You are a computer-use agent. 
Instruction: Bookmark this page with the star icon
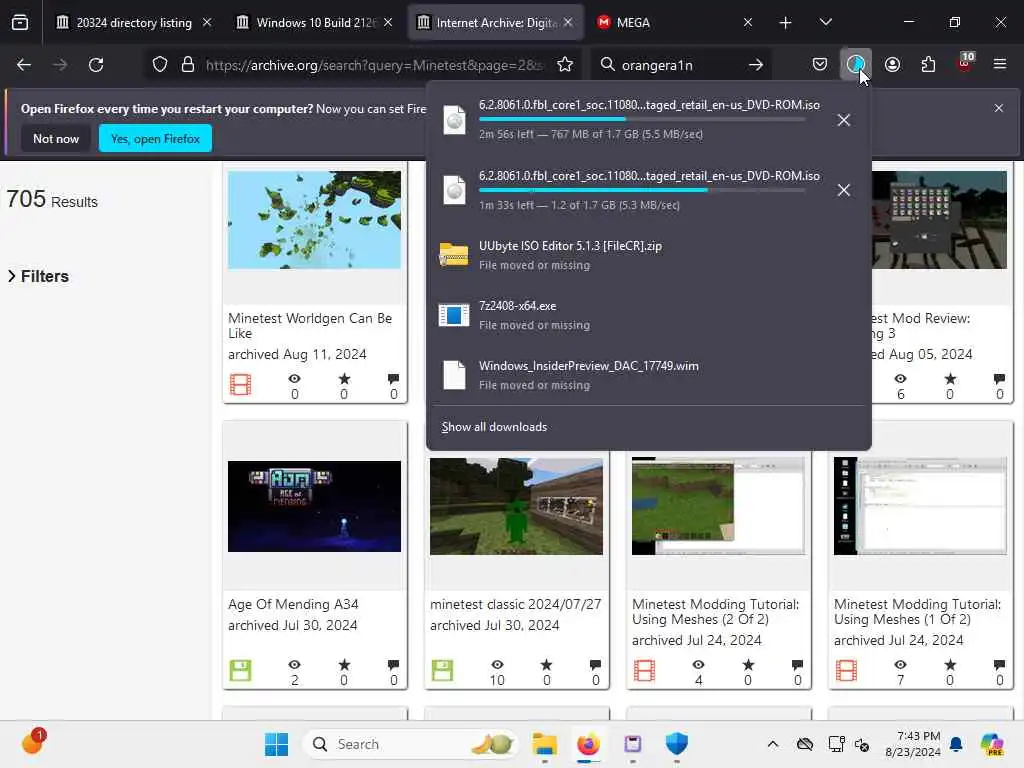point(565,65)
